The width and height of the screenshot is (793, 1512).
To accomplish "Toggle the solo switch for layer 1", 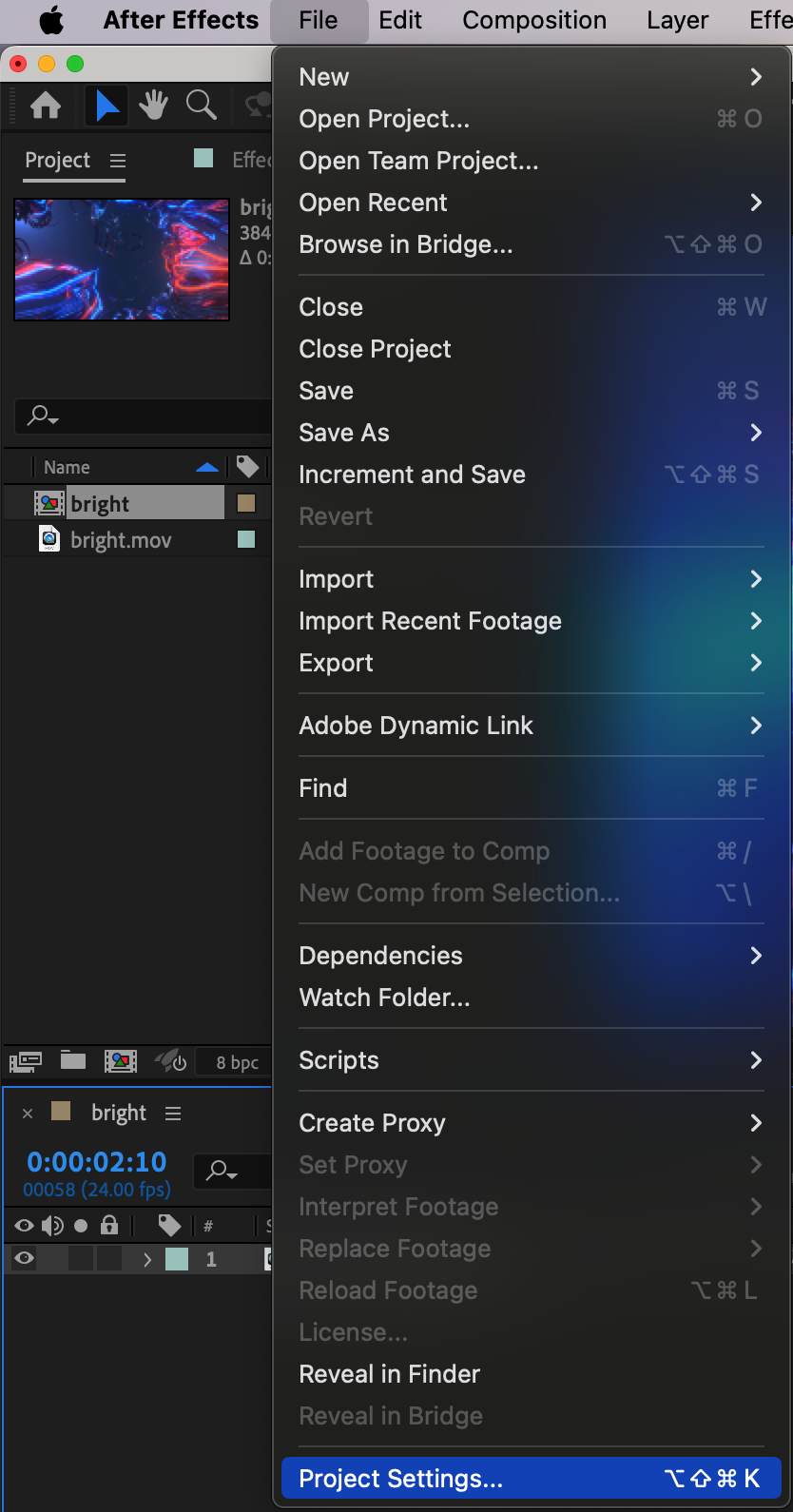I will coord(81,1259).
